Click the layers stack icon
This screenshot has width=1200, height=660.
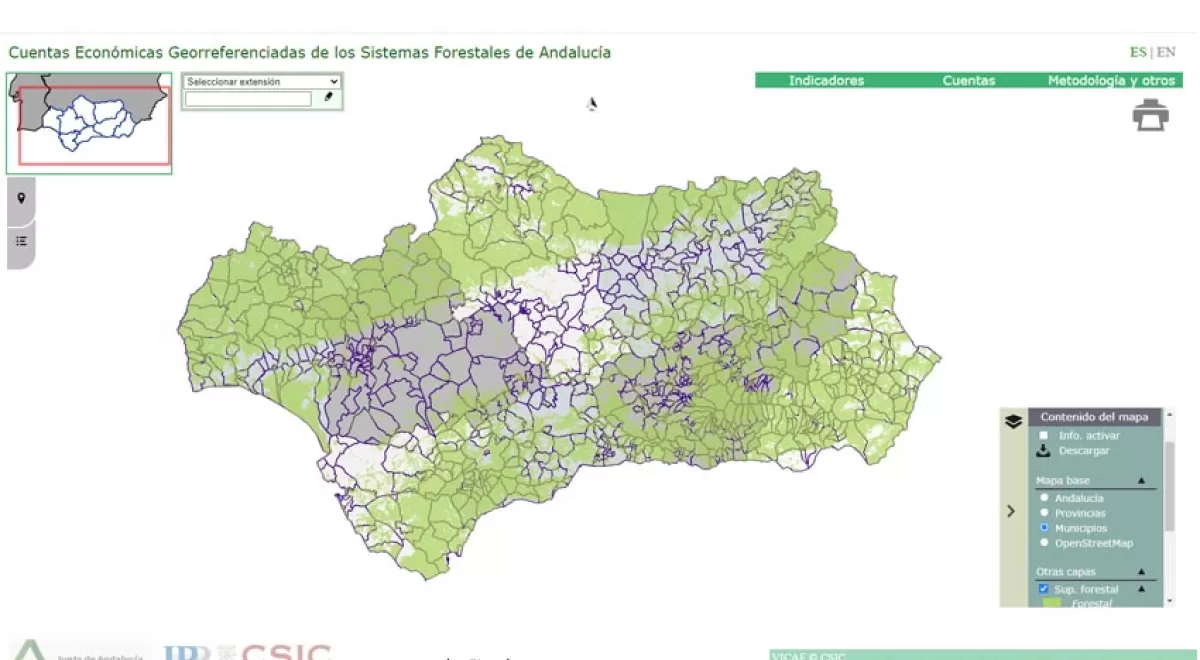pyautogui.click(x=1013, y=421)
